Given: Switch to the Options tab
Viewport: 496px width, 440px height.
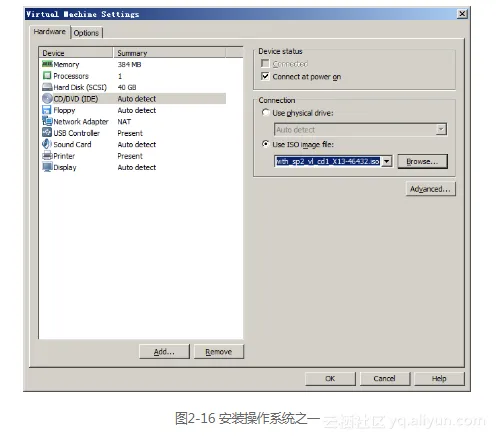Looking at the screenshot, I should pyautogui.click(x=86, y=33).
